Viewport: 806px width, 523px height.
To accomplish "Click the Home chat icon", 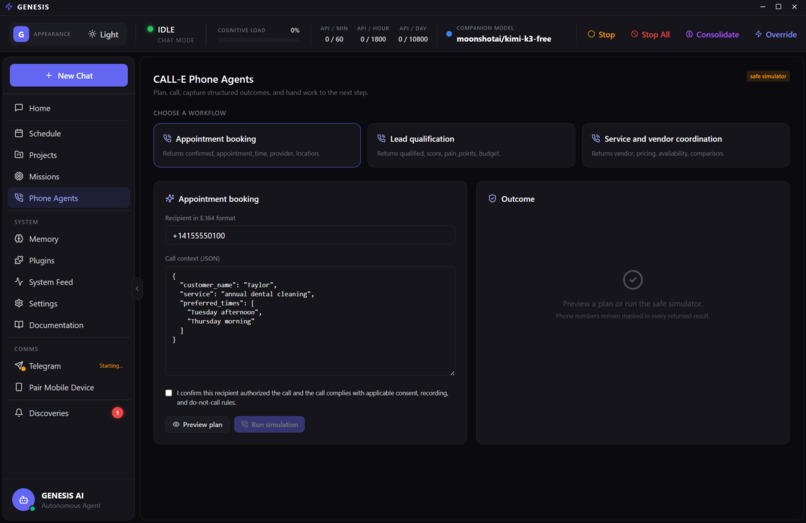I will 19,108.
